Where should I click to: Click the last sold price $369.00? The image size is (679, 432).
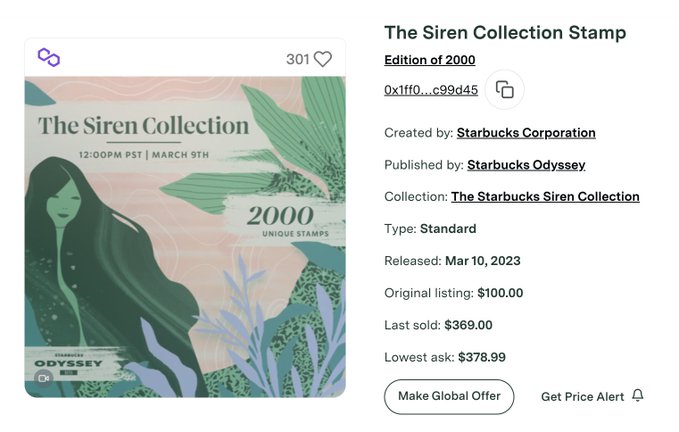pyautogui.click(x=468, y=325)
